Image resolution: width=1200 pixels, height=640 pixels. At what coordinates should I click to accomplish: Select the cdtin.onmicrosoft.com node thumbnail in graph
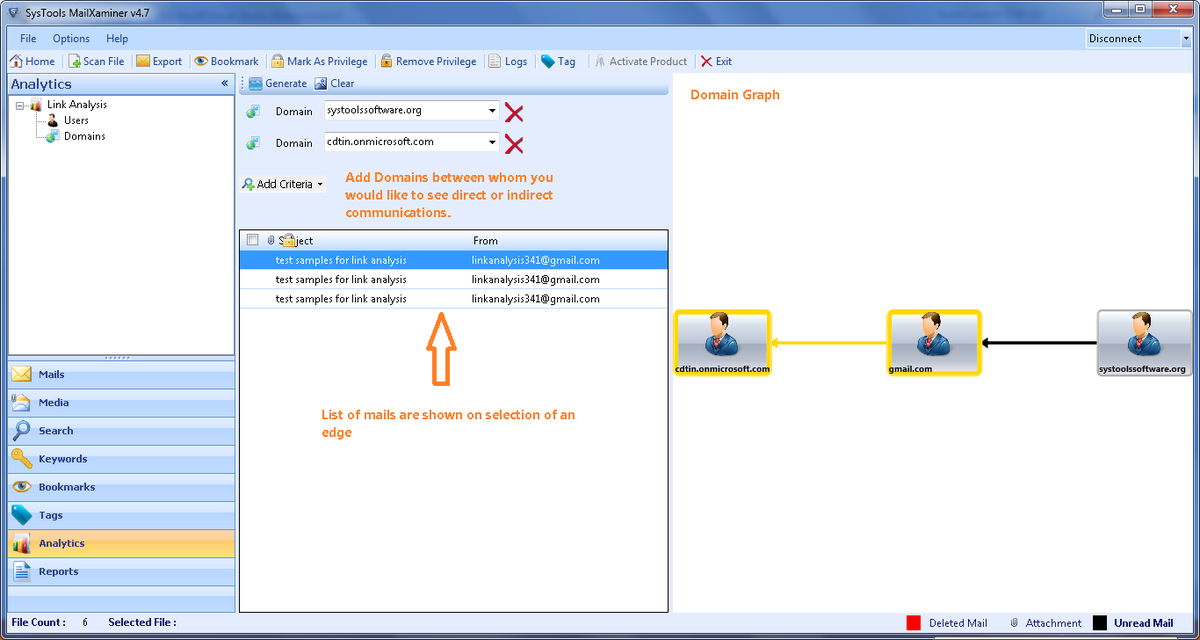point(722,340)
